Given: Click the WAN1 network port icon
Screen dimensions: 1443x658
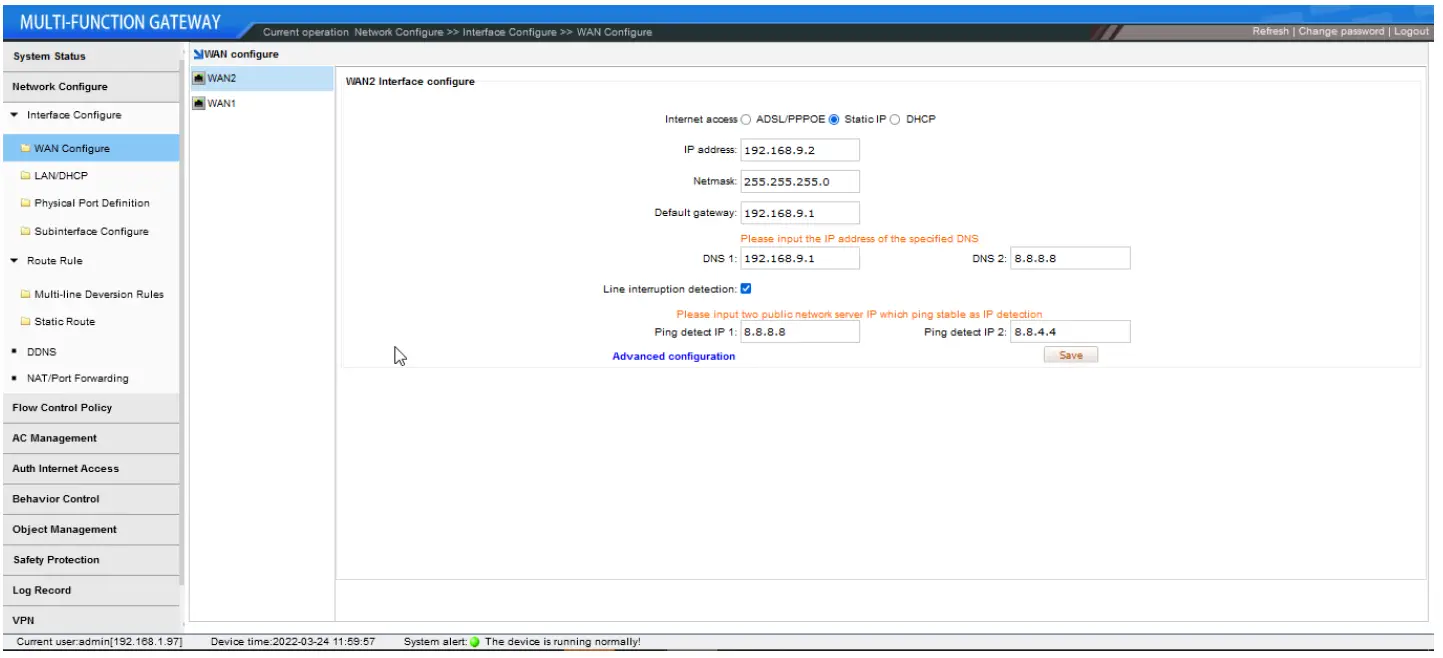Looking at the screenshot, I should point(199,103).
